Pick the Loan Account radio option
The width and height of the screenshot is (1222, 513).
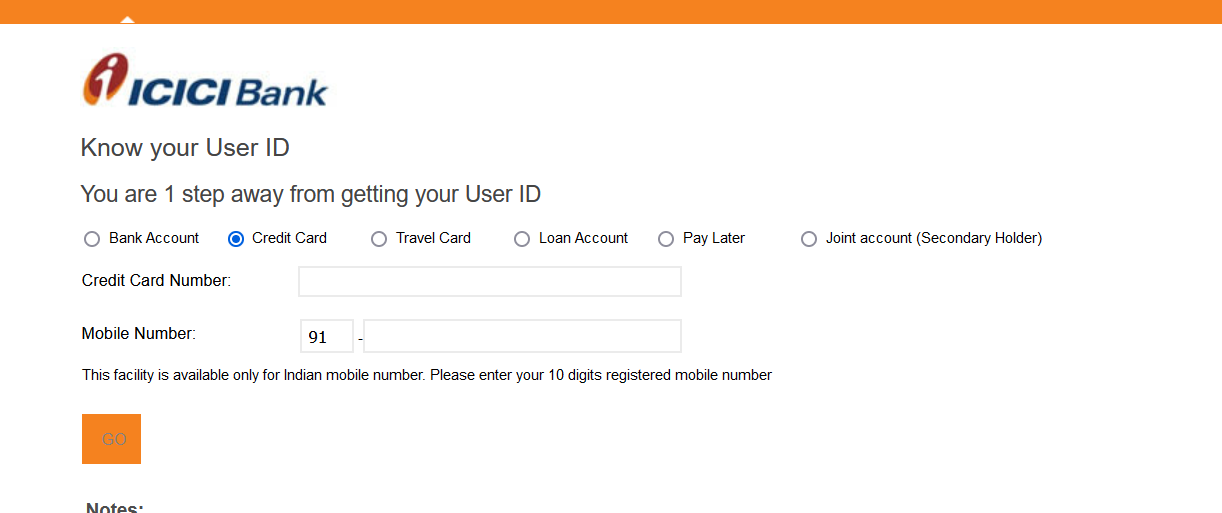coord(522,239)
